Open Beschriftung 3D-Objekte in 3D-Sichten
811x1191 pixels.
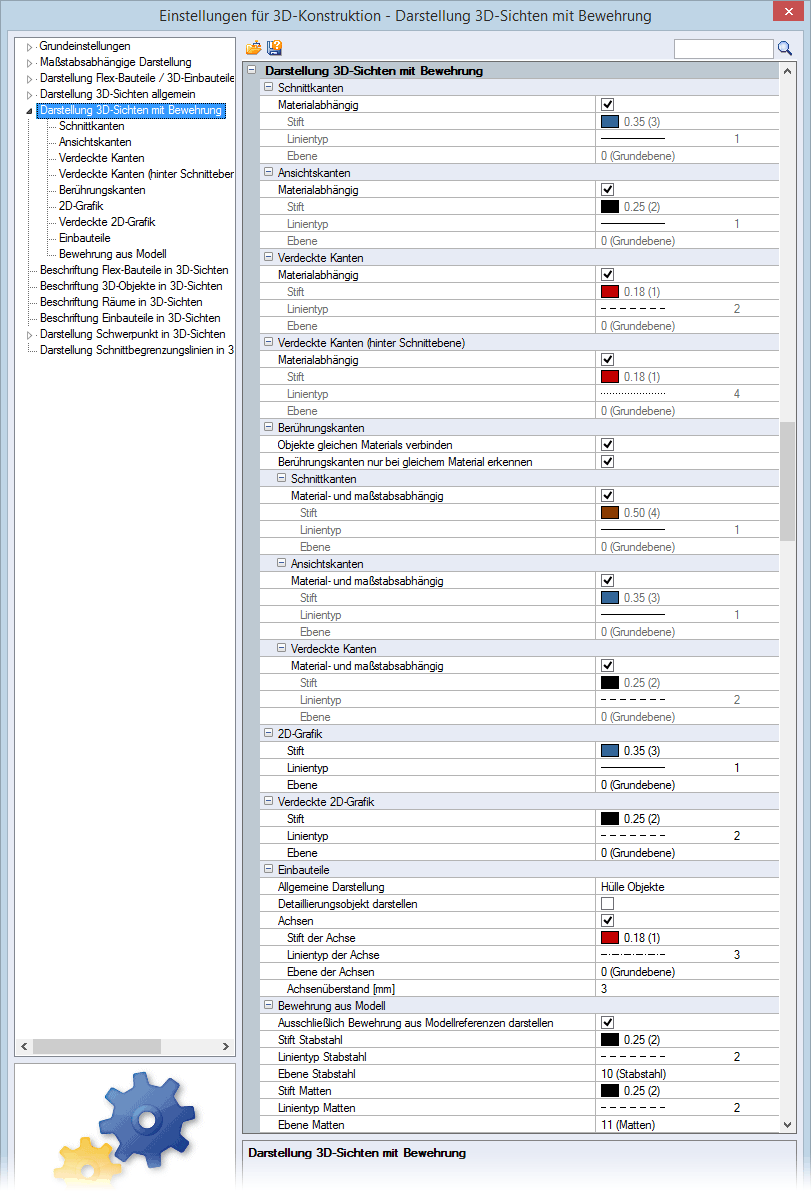pos(131,286)
